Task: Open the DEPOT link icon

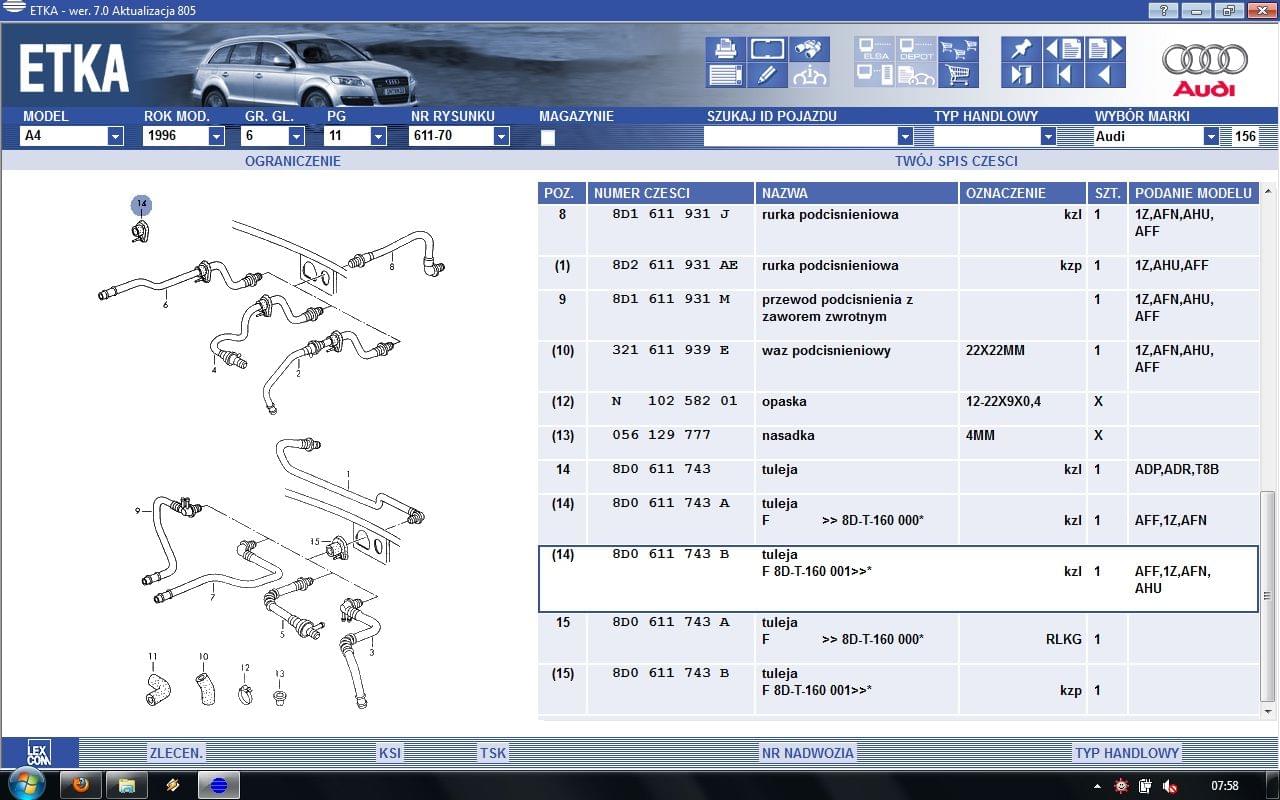Action: (x=917, y=49)
